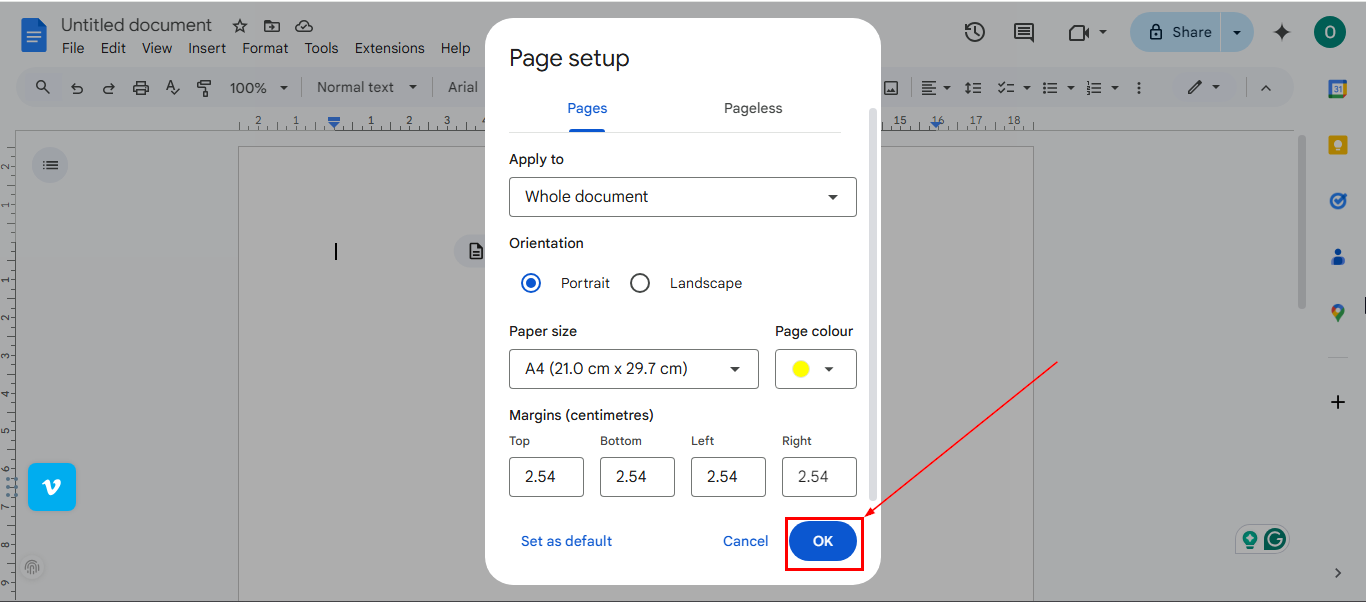Show document outline icon
Viewport: 1366px width, 602px height.
click(50, 165)
